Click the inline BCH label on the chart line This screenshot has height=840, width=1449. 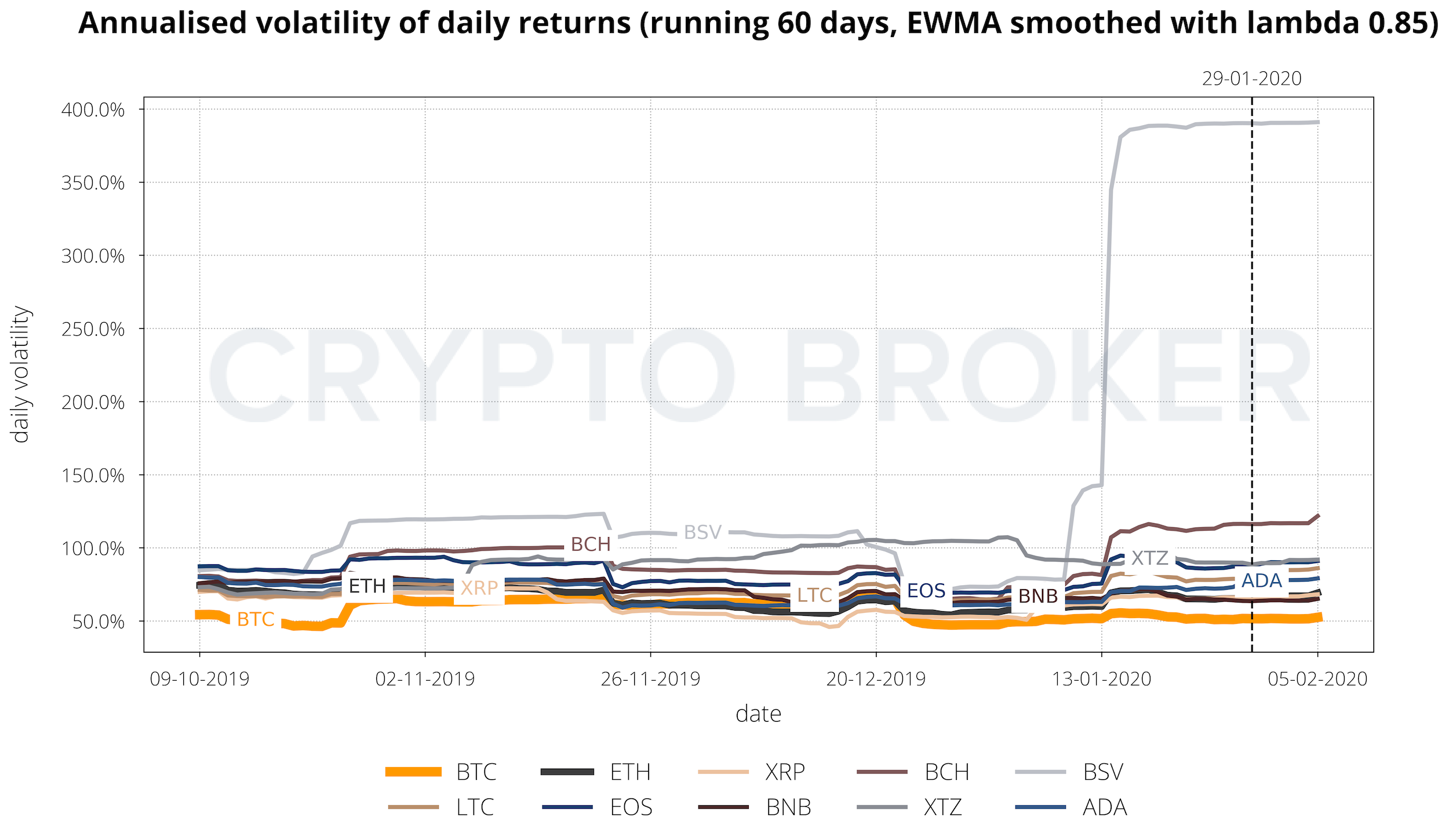click(591, 545)
